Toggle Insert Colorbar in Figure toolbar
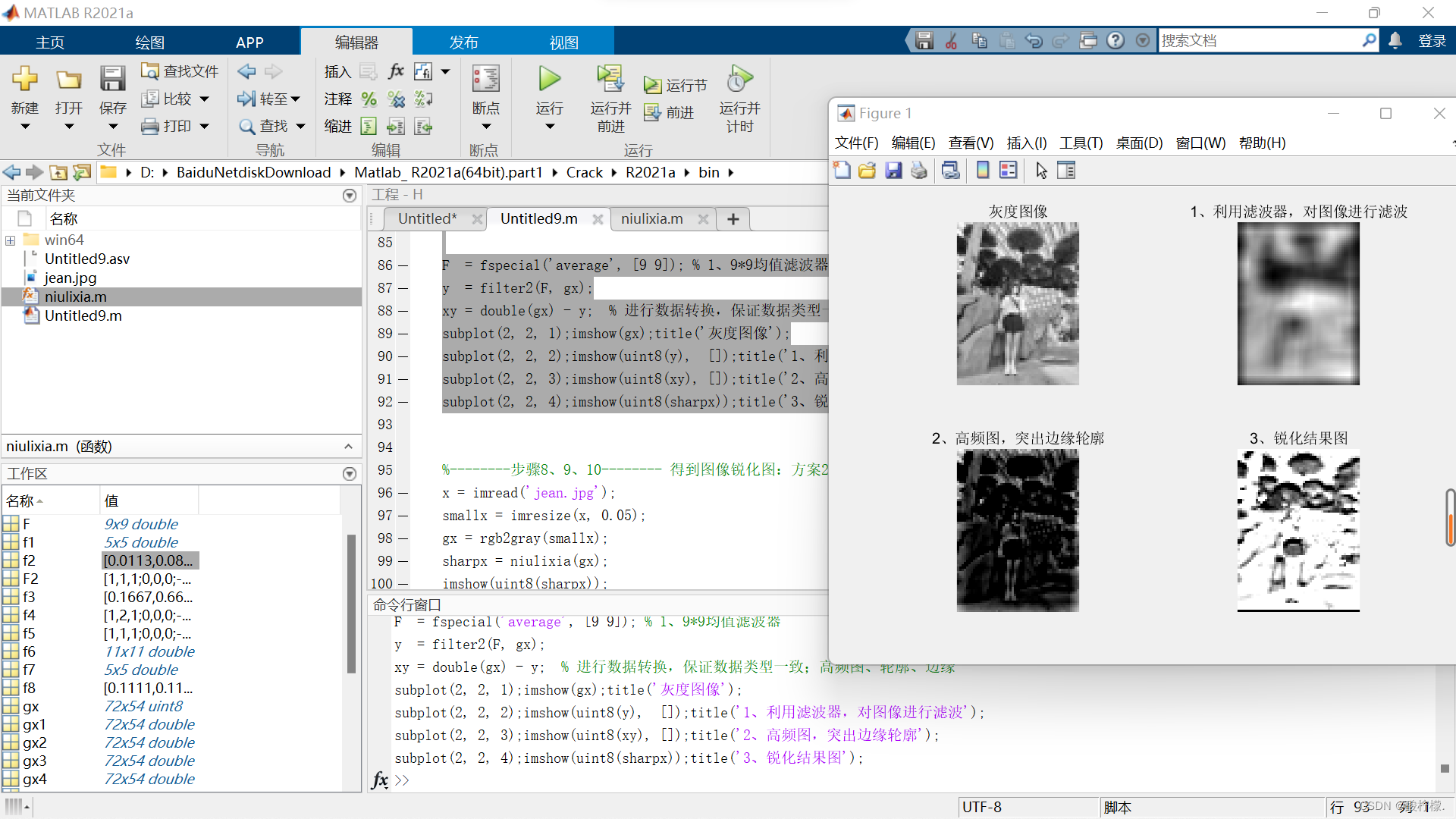 983,171
